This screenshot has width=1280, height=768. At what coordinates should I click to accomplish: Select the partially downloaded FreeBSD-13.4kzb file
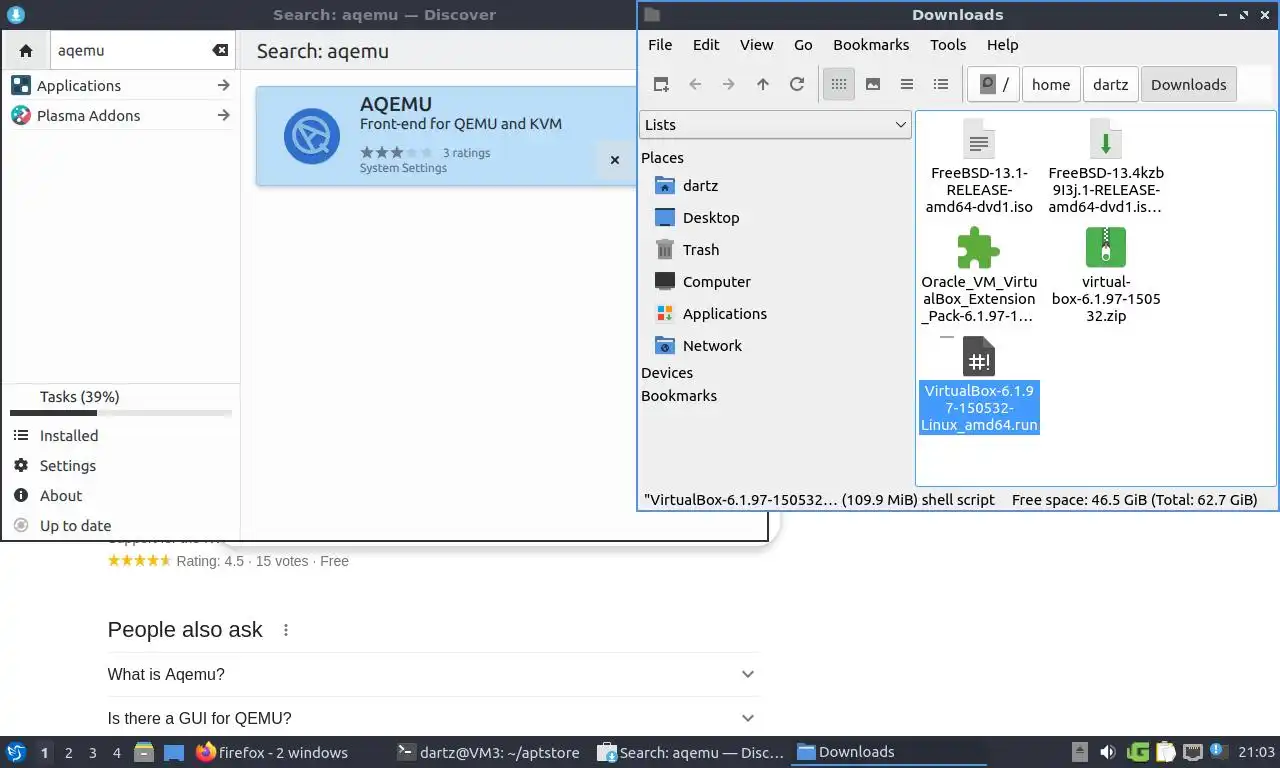(x=1106, y=167)
